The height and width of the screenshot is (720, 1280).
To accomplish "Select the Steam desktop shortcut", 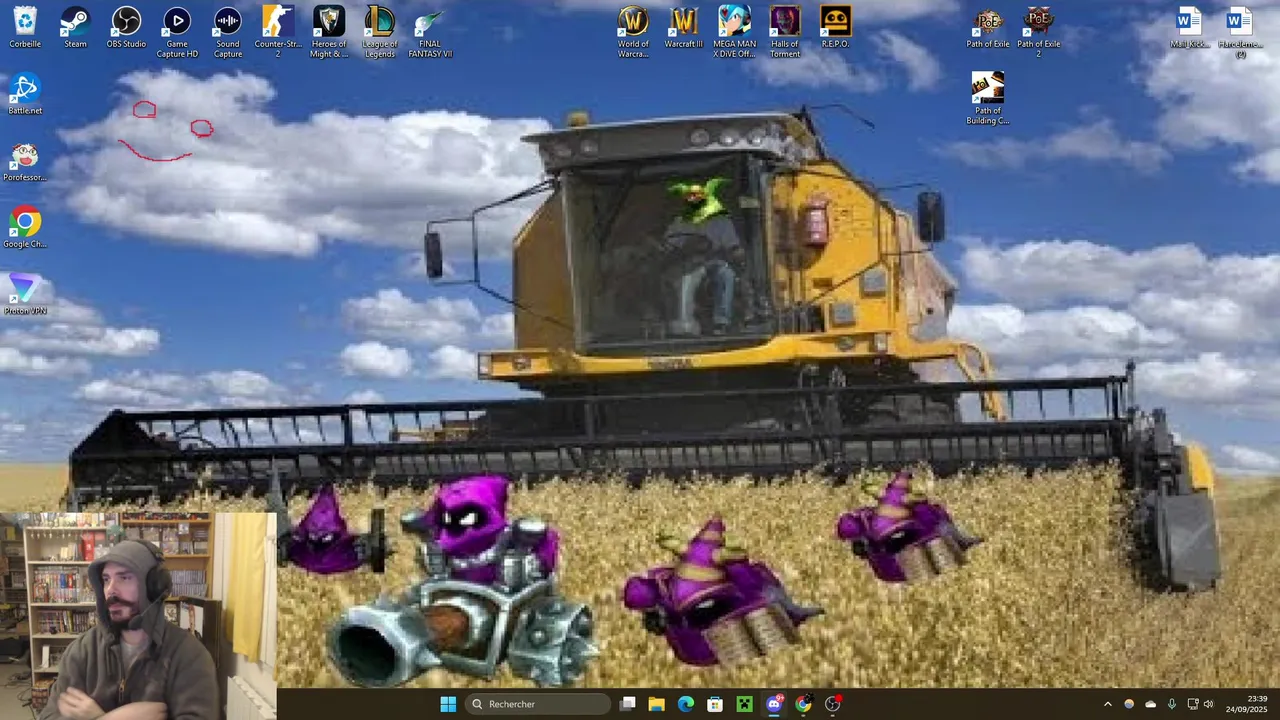I will 75,27.
